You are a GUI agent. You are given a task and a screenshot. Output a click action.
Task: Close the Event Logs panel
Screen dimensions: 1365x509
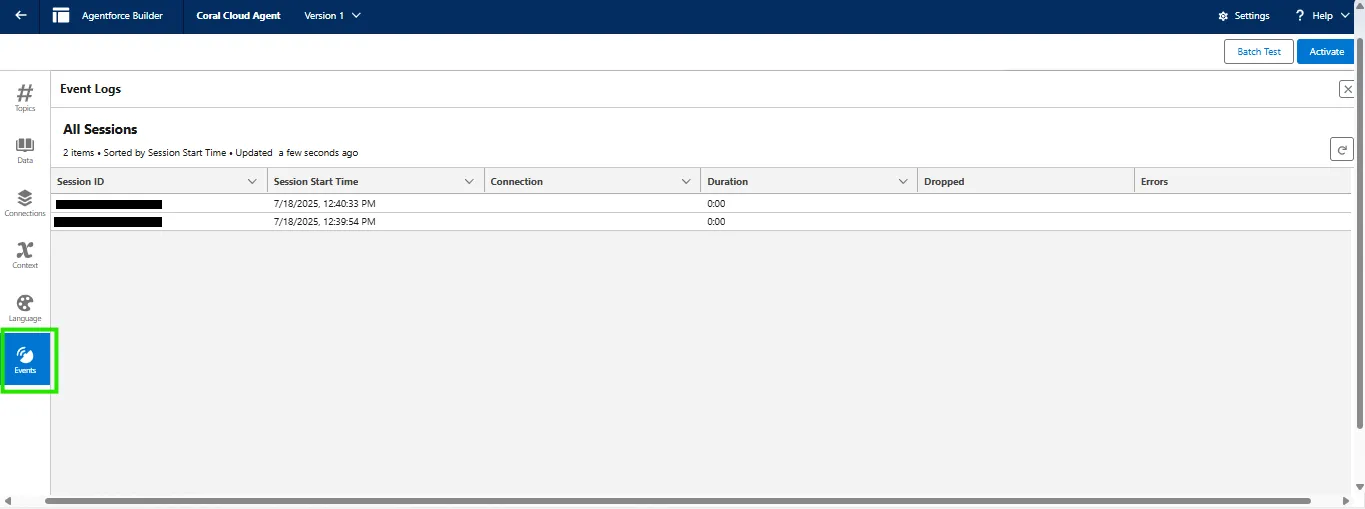1347,89
